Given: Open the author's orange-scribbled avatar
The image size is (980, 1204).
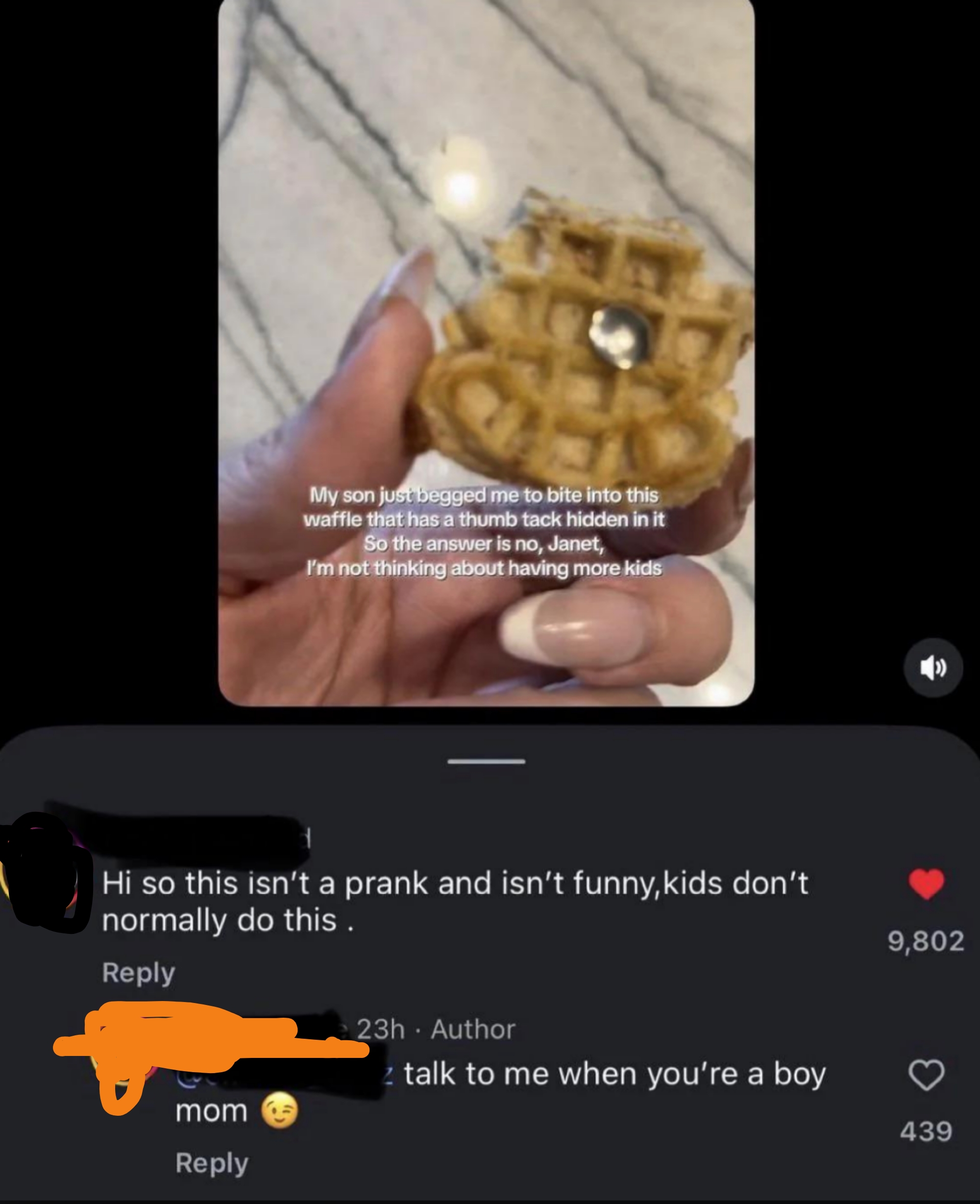Looking at the screenshot, I should [x=122, y=1062].
